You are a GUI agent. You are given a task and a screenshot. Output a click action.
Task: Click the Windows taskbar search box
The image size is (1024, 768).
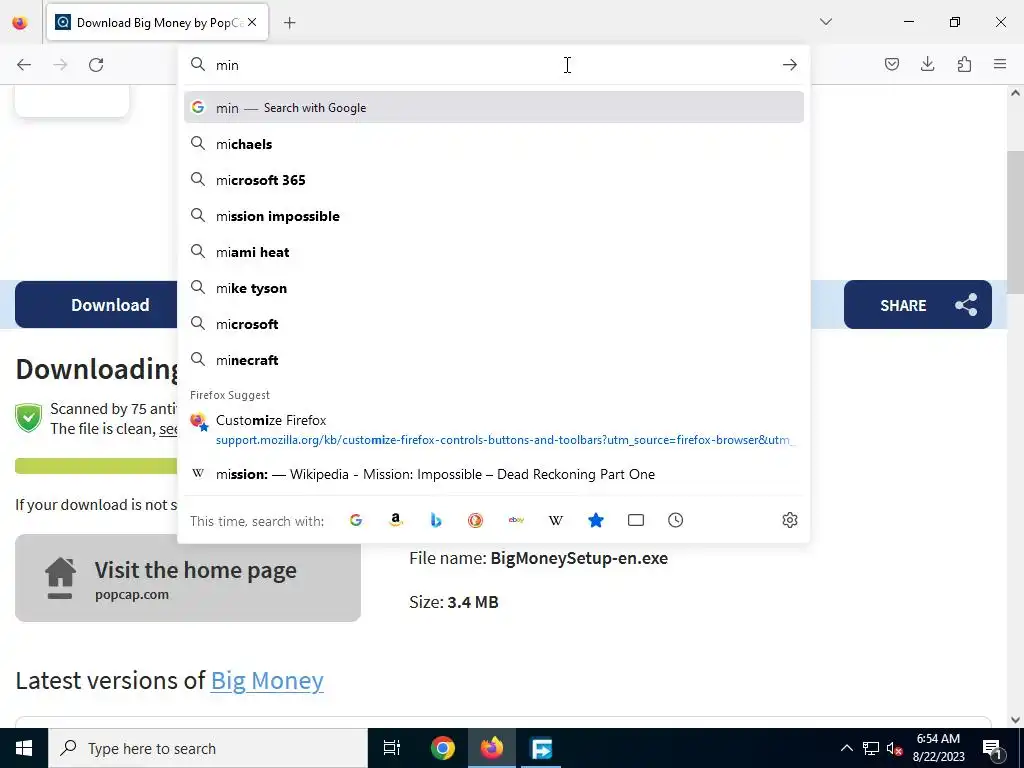208,748
